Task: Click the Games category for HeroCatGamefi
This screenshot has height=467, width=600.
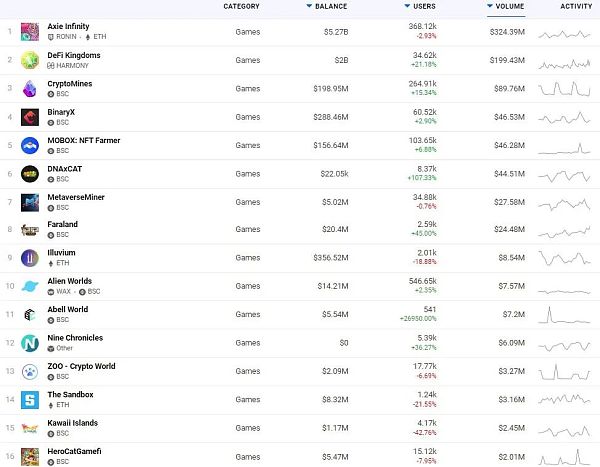Action: [247, 456]
